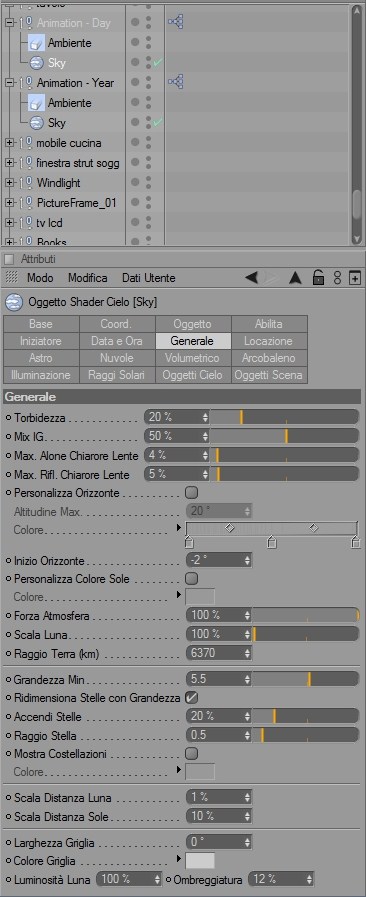The image size is (366, 897).
Task: Uncheck Ridimensiona Stelle con Grandezza
Action: click(192, 698)
